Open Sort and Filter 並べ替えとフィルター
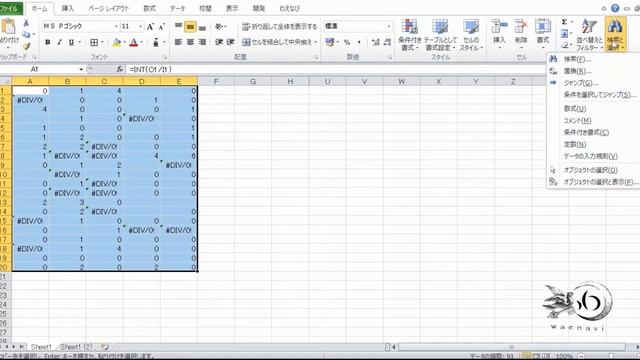 click(x=589, y=35)
